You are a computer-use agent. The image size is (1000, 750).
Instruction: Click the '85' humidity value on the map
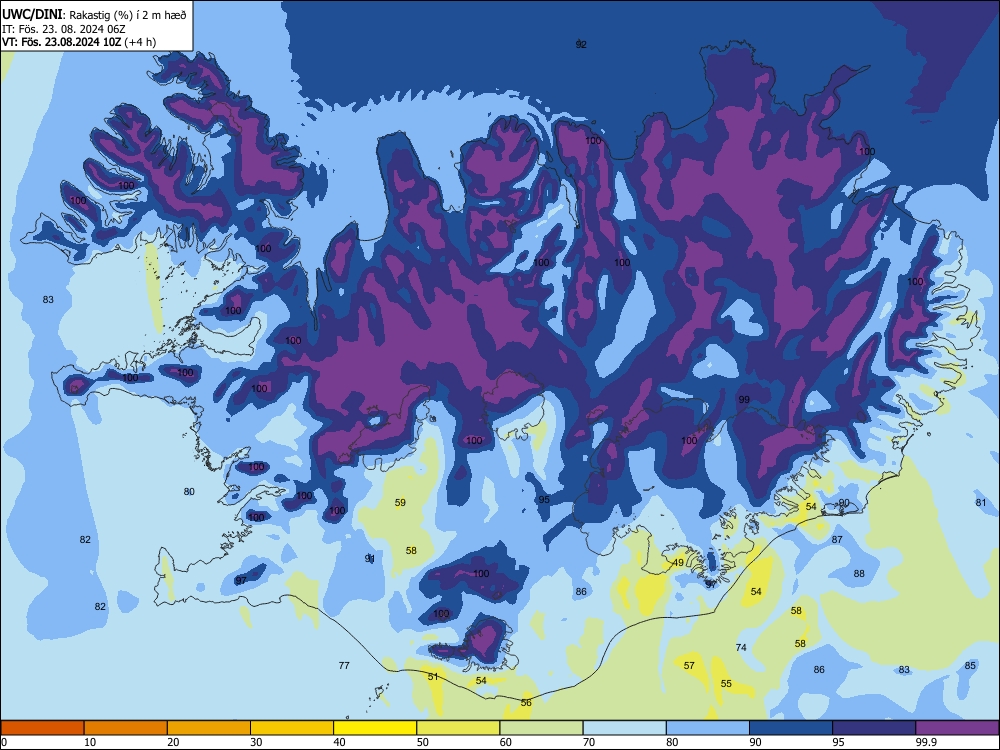(970, 665)
